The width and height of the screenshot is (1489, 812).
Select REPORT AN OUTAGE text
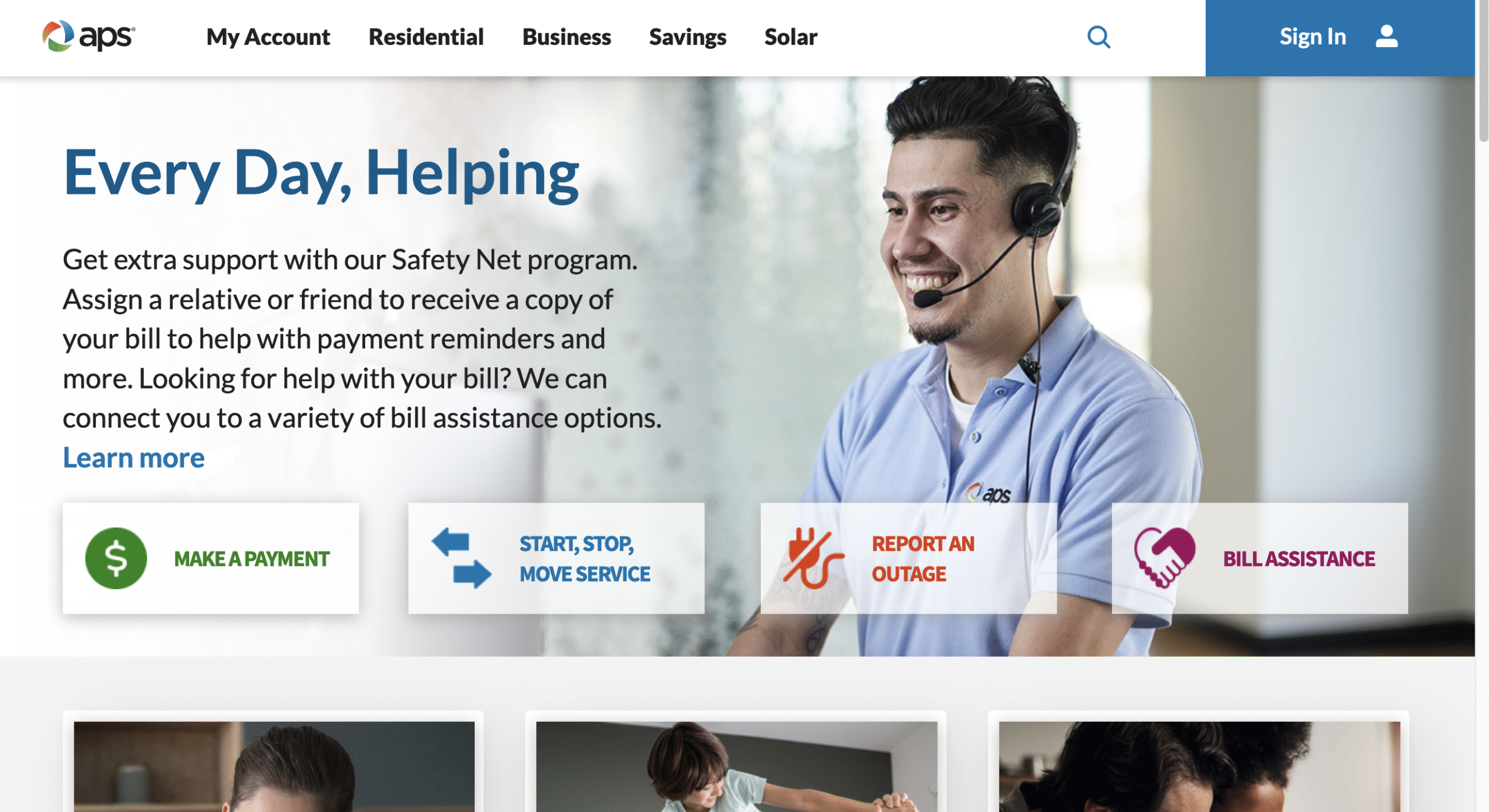point(922,559)
